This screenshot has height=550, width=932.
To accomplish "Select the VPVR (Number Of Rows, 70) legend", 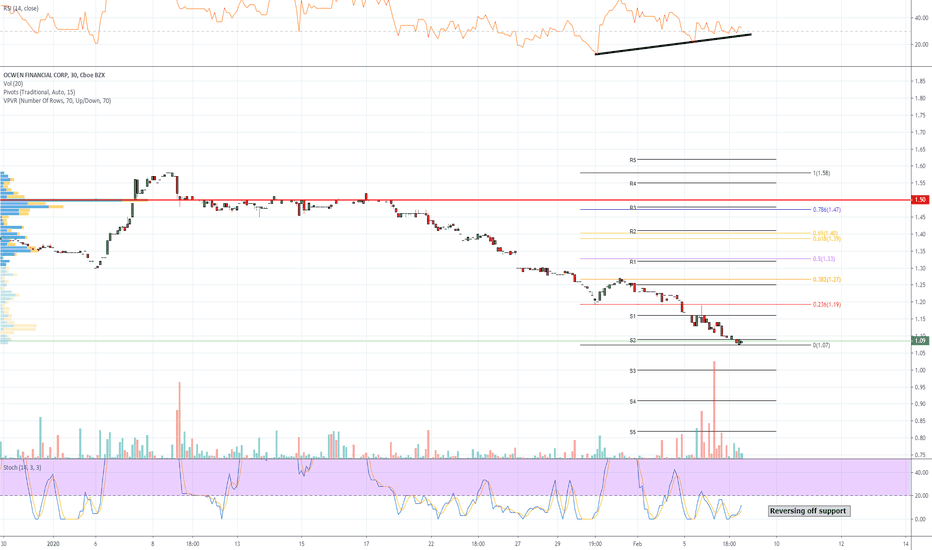I will tap(57, 100).
